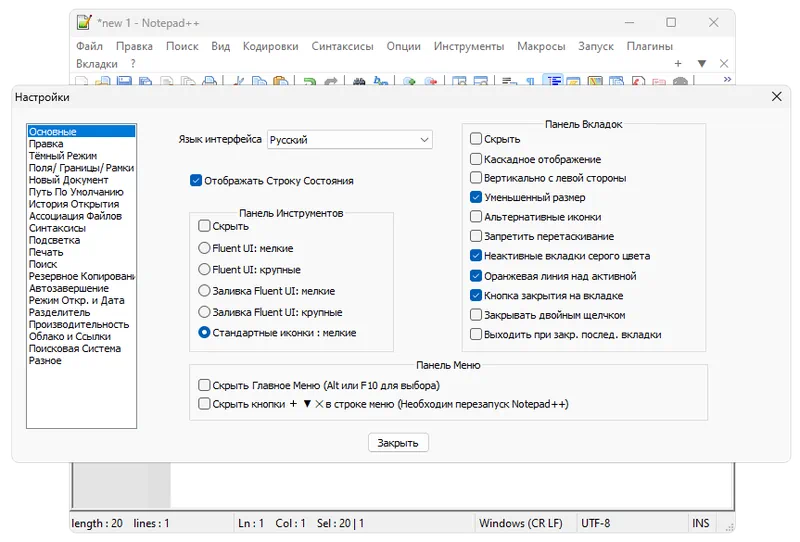800x542 pixels.
Task: Check Запретить перетаскивание
Action: 476,236
